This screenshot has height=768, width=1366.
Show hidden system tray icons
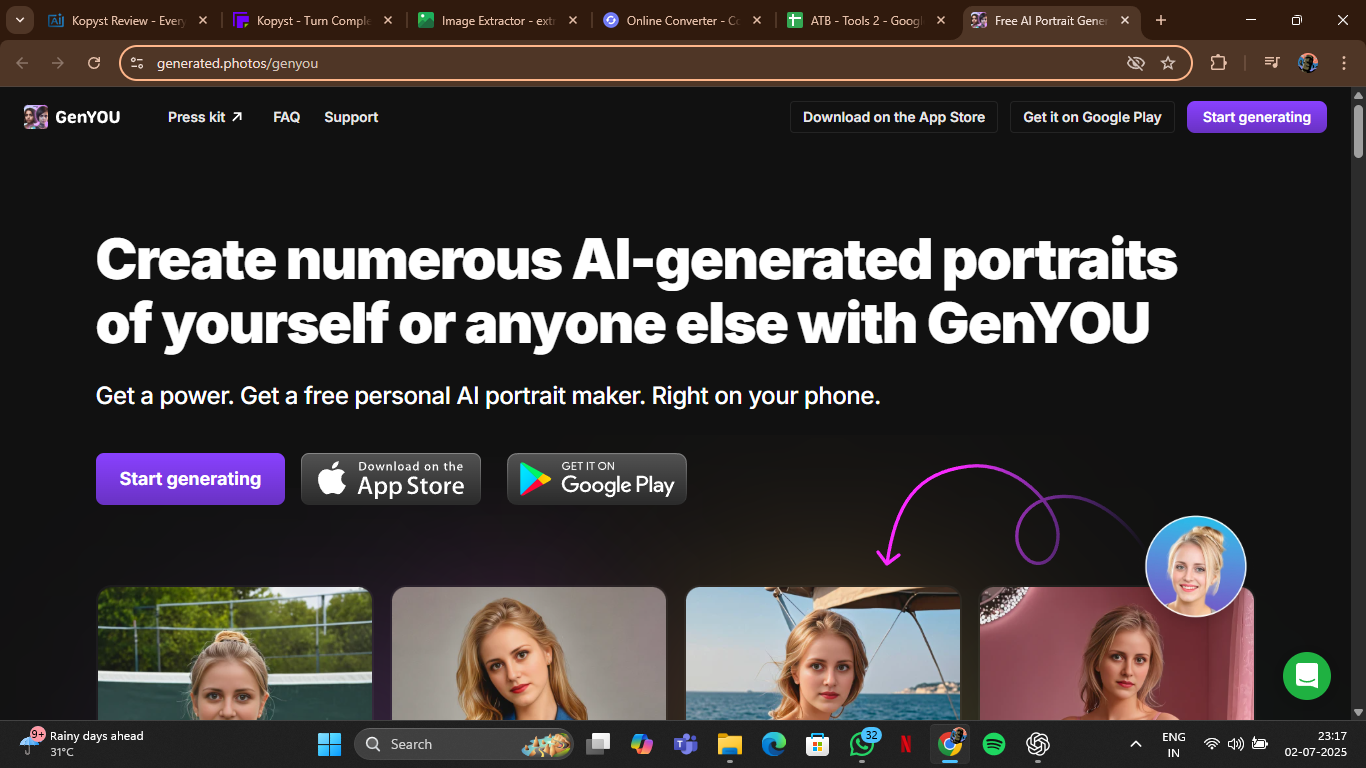point(1136,744)
